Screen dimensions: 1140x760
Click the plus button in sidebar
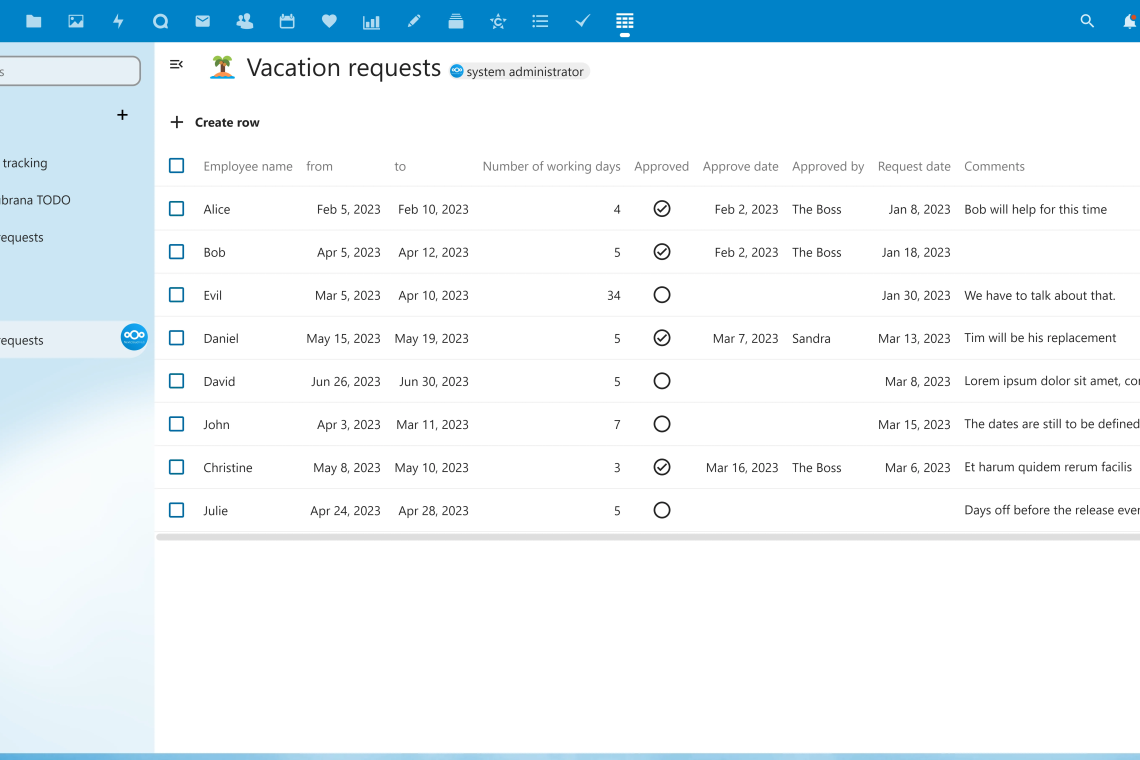pyautogui.click(x=122, y=115)
